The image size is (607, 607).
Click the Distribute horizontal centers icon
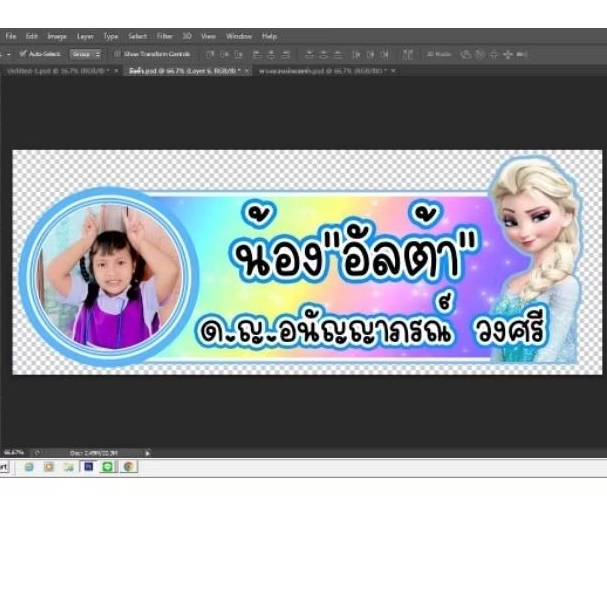(x=370, y=55)
